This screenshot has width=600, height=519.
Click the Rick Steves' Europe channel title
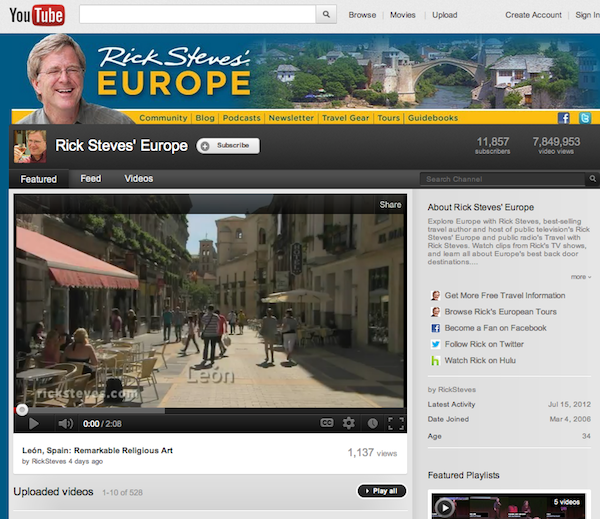(x=121, y=146)
